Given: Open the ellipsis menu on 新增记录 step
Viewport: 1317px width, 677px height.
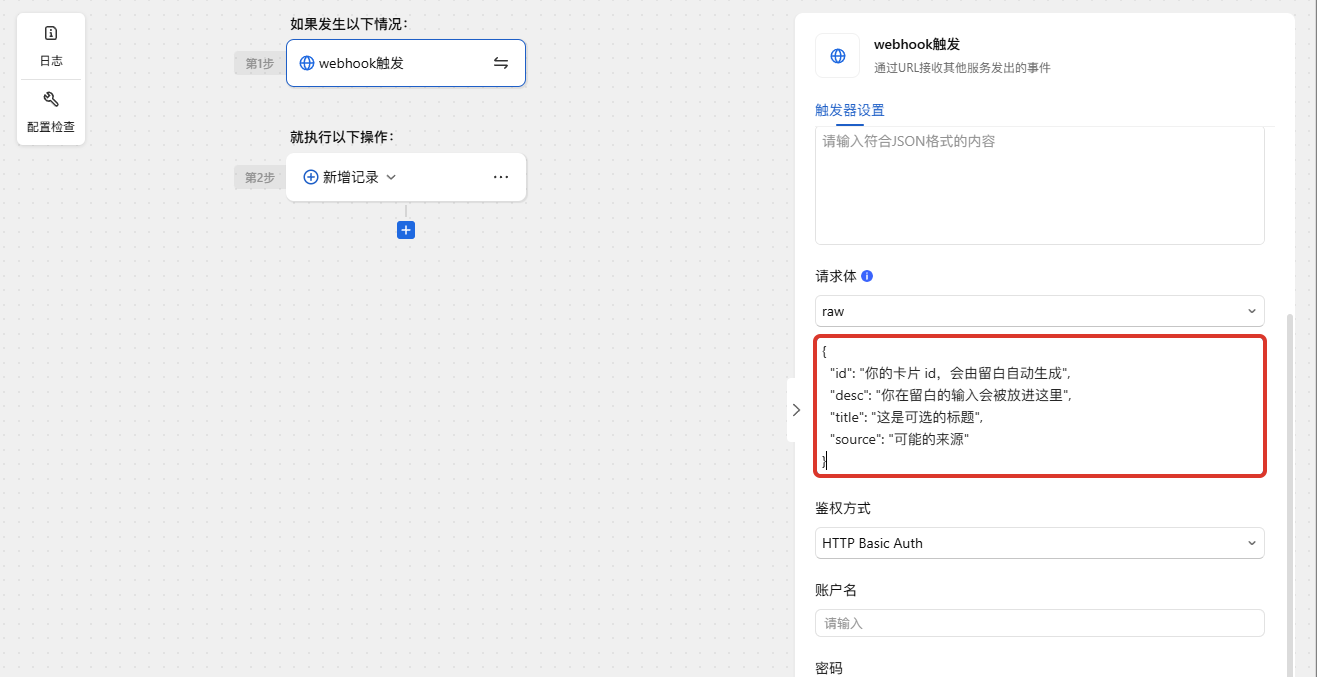Looking at the screenshot, I should (x=500, y=177).
